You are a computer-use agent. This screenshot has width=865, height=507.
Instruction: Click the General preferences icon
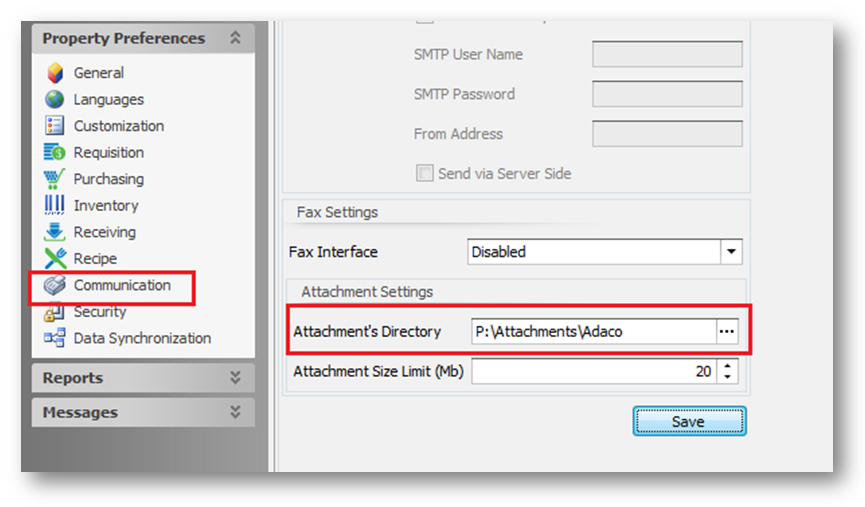click(x=55, y=73)
